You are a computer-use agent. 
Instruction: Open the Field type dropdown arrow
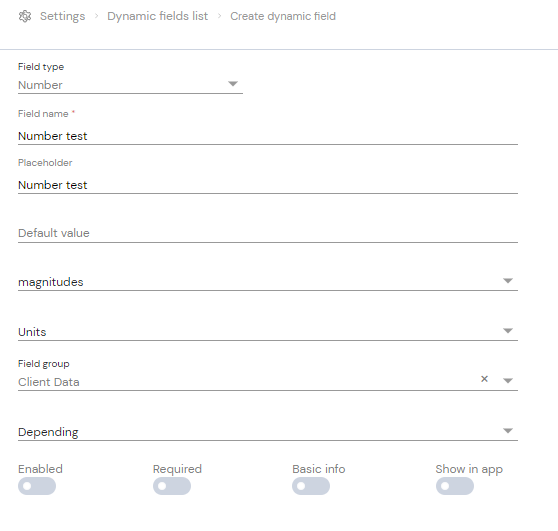[233, 84]
